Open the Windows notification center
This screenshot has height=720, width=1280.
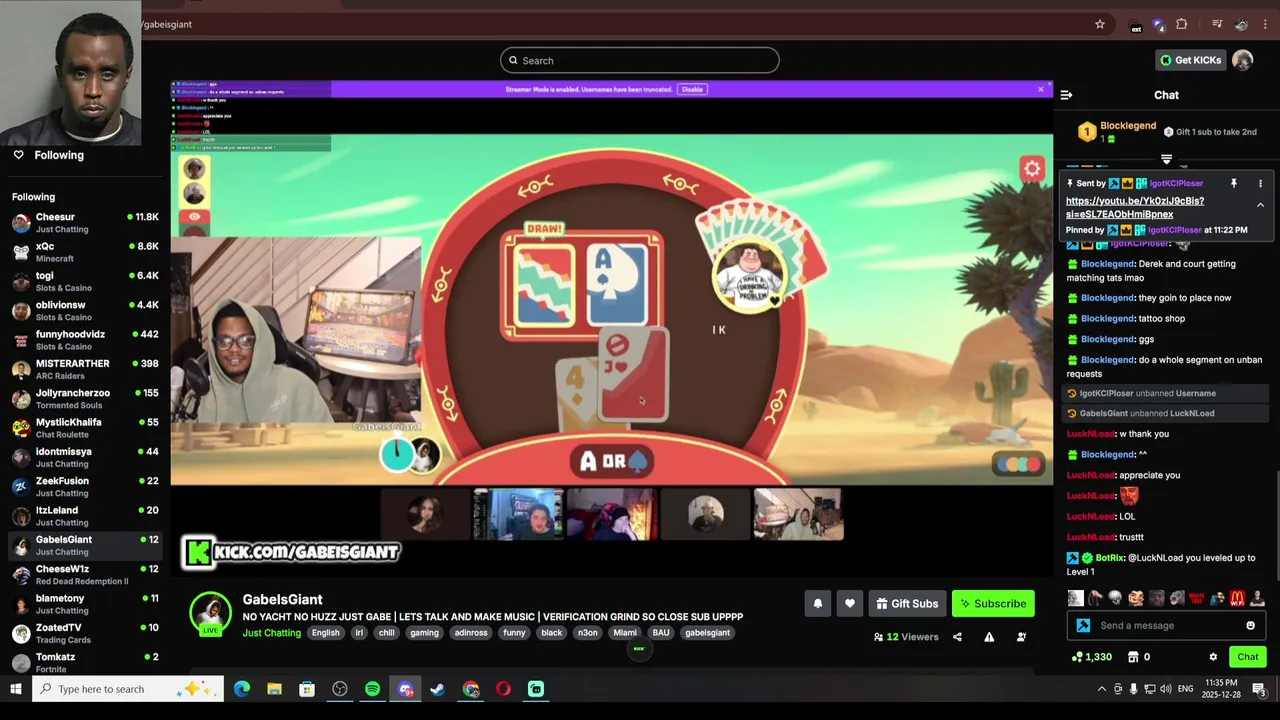[x=1258, y=689]
